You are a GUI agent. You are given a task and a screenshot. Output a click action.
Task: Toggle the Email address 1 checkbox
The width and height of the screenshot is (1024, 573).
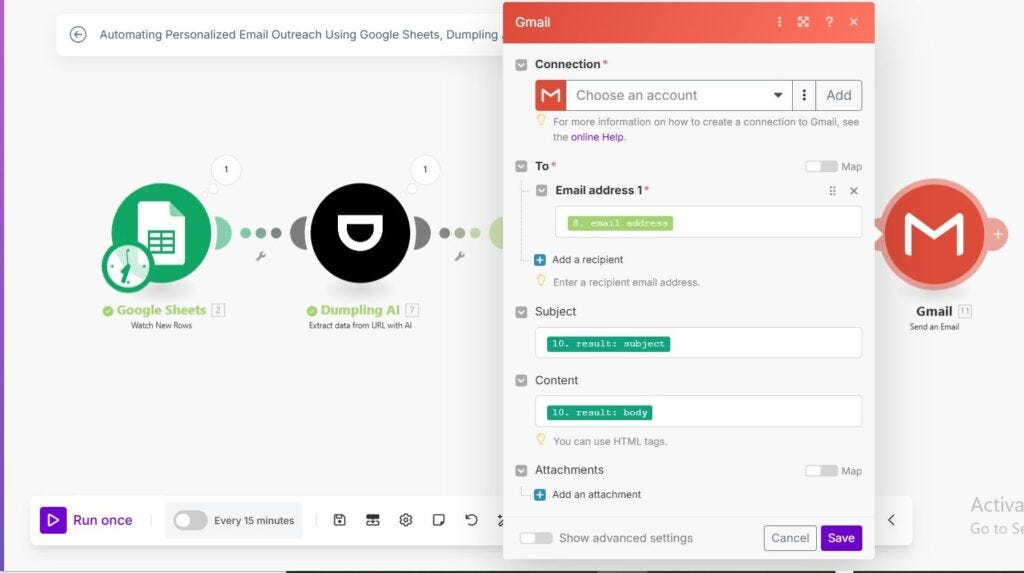[x=541, y=191]
